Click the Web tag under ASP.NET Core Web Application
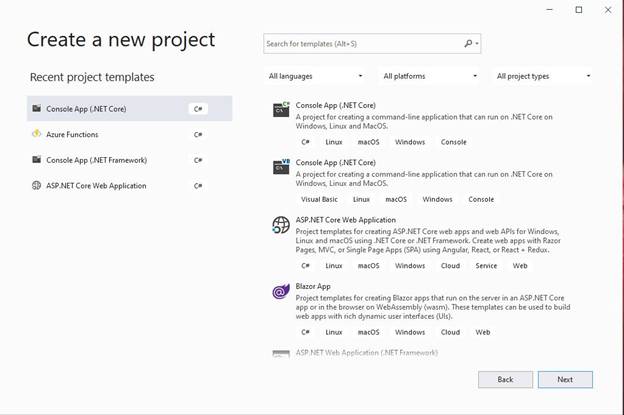The image size is (624, 415). [520, 266]
